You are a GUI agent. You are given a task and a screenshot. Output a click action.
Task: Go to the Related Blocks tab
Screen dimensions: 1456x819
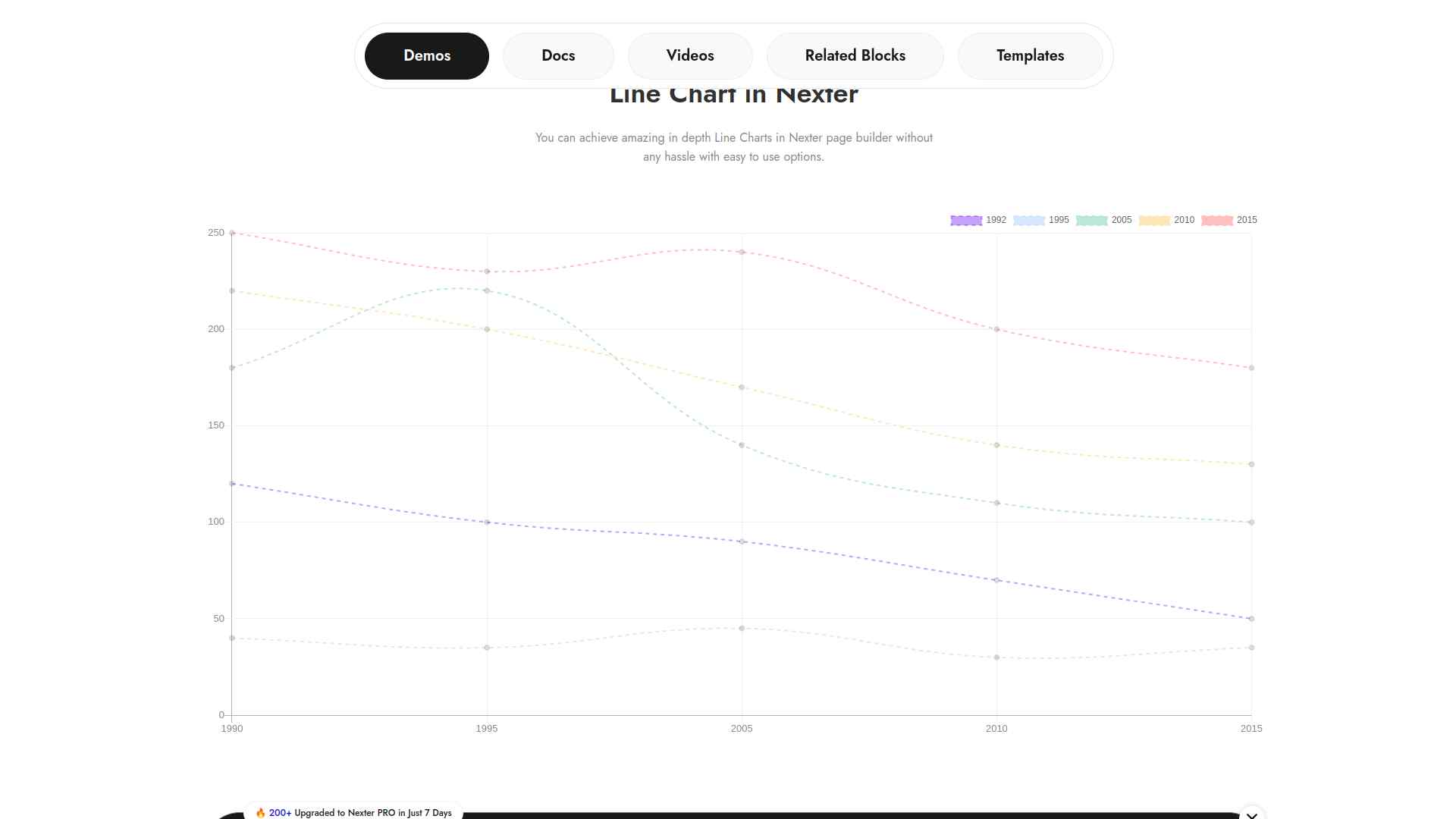(855, 56)
